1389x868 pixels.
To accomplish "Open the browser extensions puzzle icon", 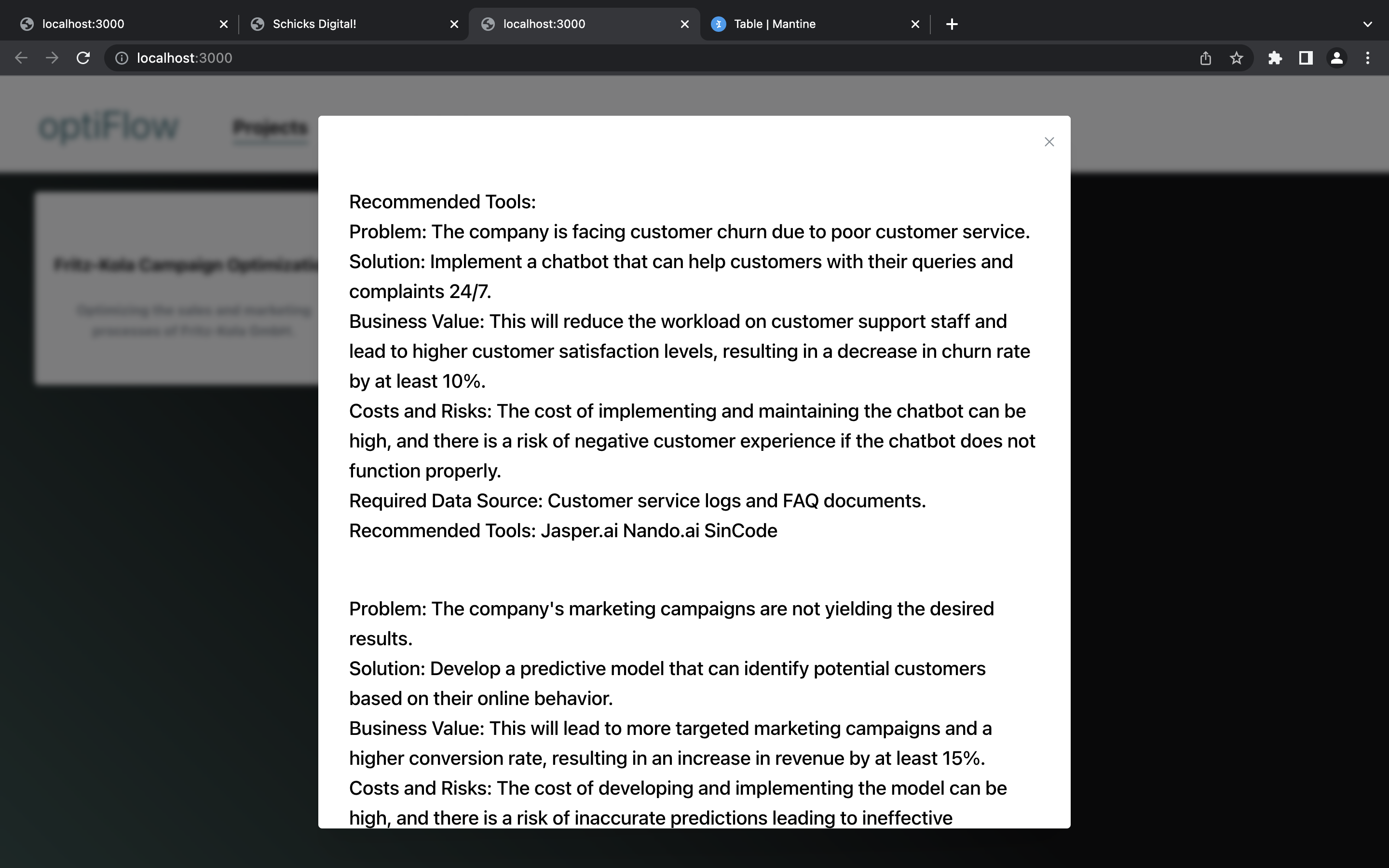I will [1275, 58].
